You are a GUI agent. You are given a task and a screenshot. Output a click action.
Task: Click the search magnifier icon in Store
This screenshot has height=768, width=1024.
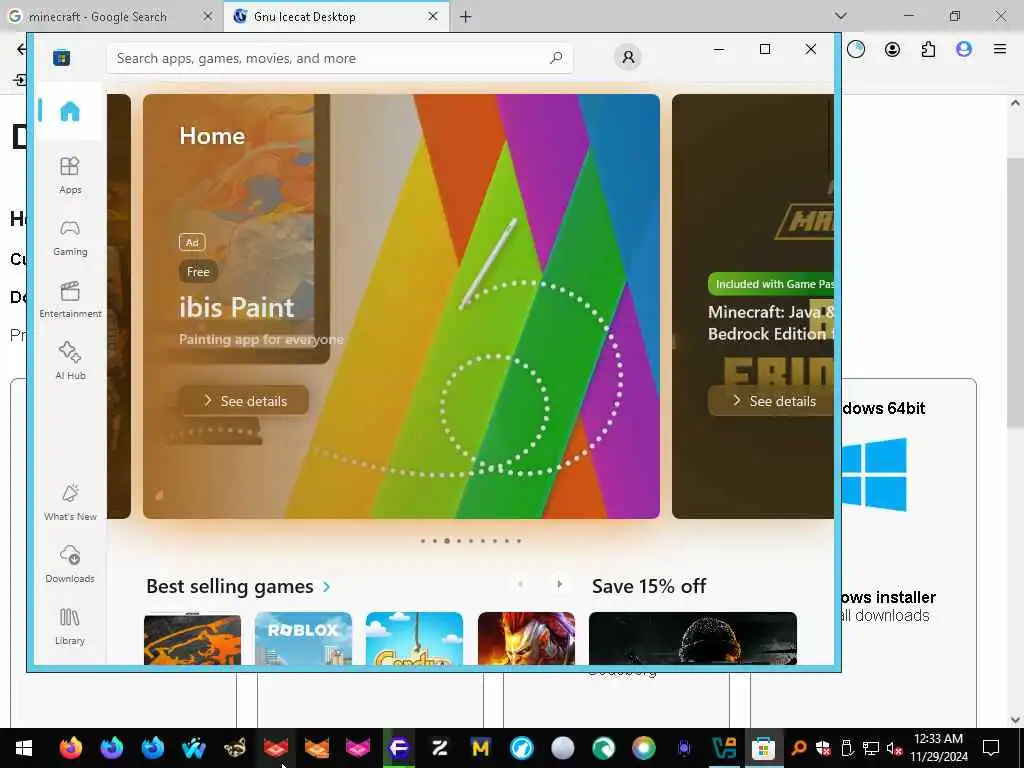556,57
